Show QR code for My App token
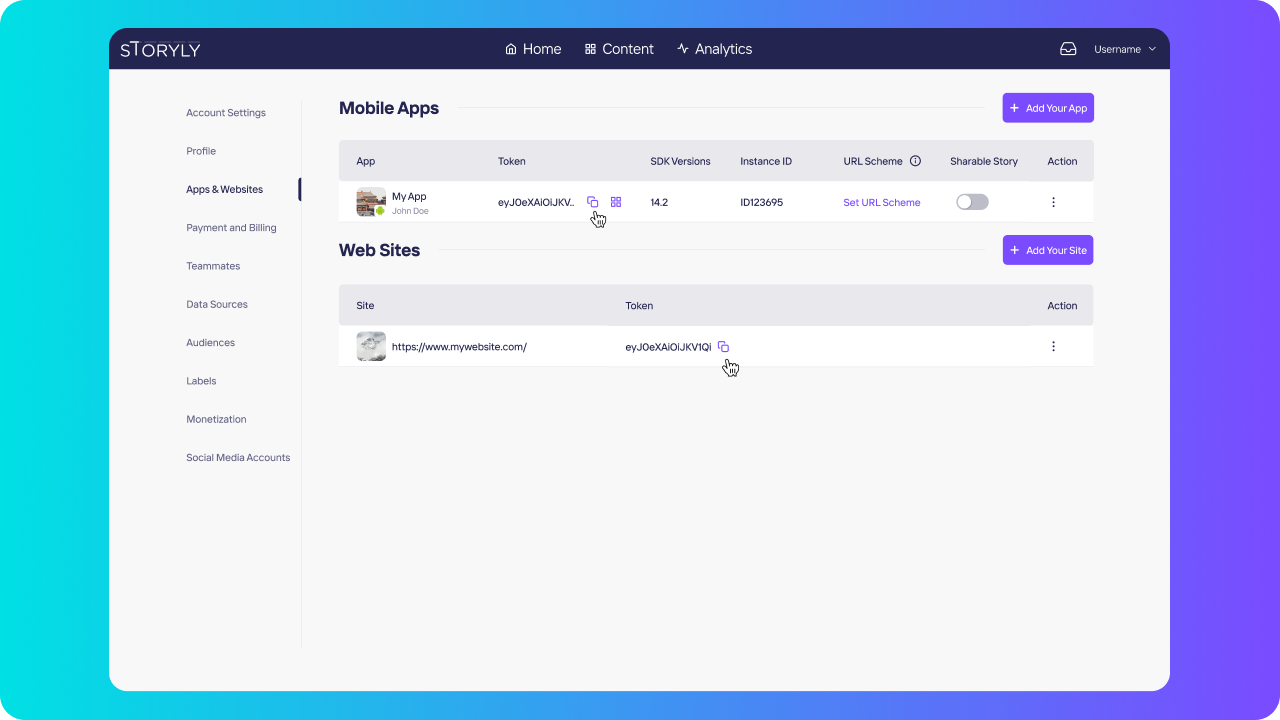Viewport: 1280px width, 720px height. [x=616, y=202]
